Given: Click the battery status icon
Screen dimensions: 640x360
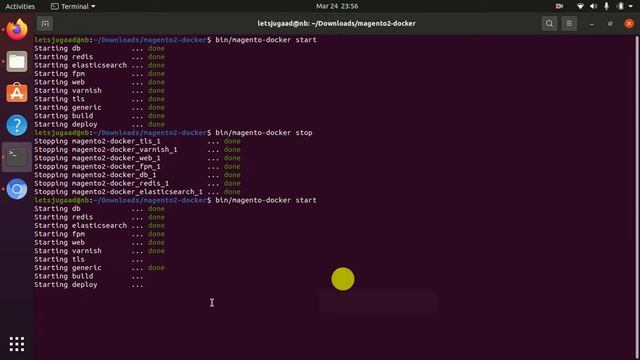Looking at the screenshot, I should 620,6.
